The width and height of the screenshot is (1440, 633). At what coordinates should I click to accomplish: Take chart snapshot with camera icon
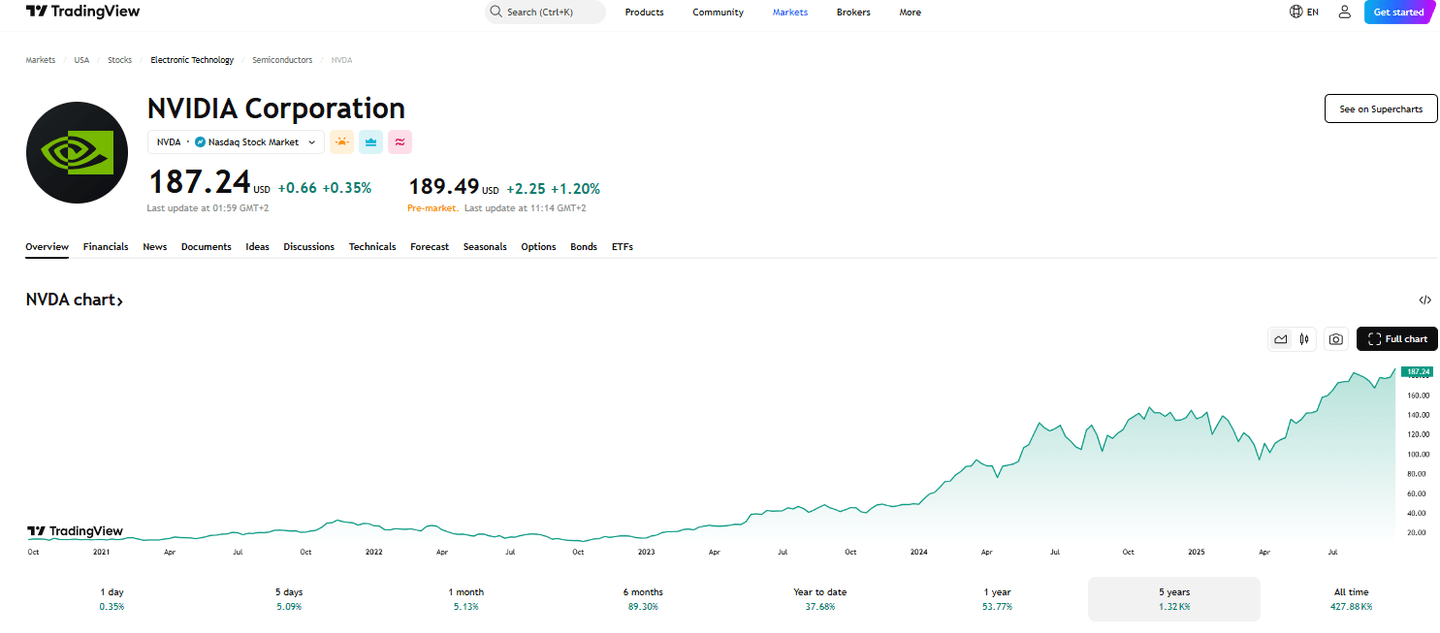(1336, 339)
